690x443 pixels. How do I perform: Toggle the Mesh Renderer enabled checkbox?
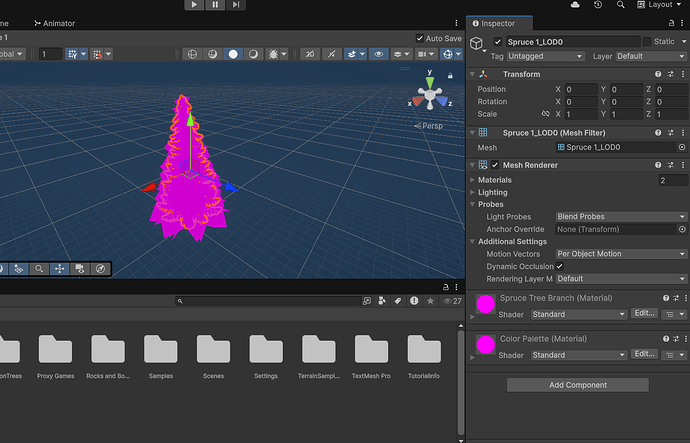point(495,165)
